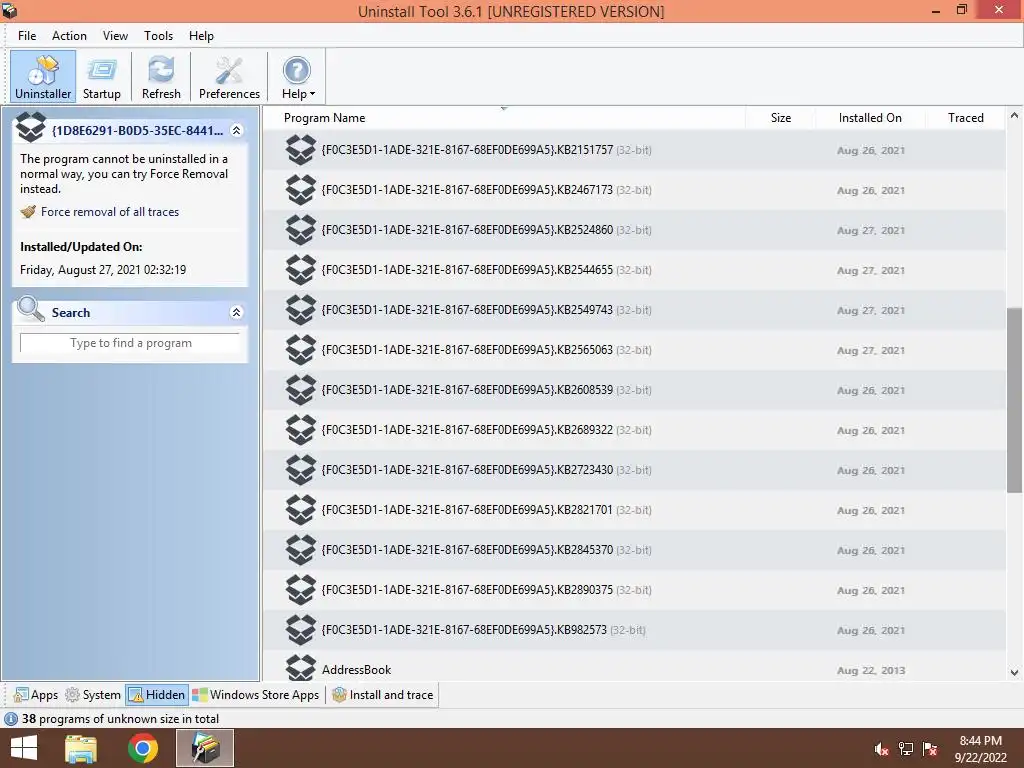Select program name ending in KB2544655
Image resolution: width=1024 pixels, height=768 pixels.
467,270
